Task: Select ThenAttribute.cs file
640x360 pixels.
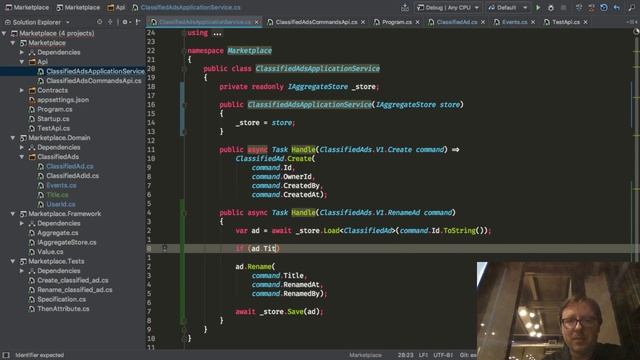Action: pos(63,309)
